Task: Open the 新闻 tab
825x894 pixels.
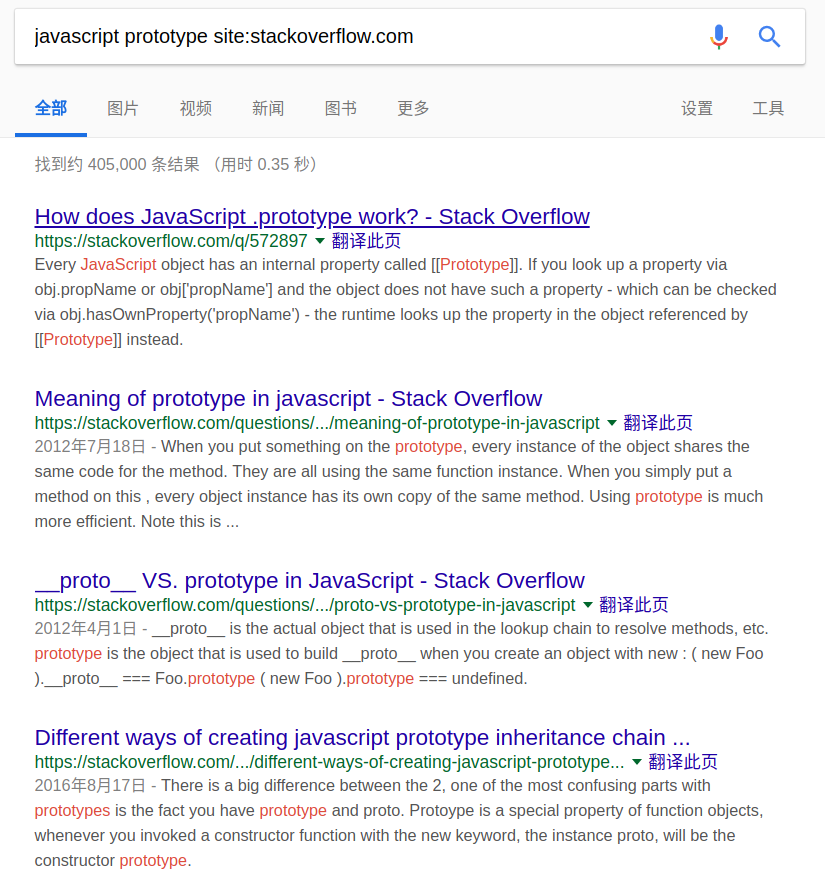Action: (268, 108)
